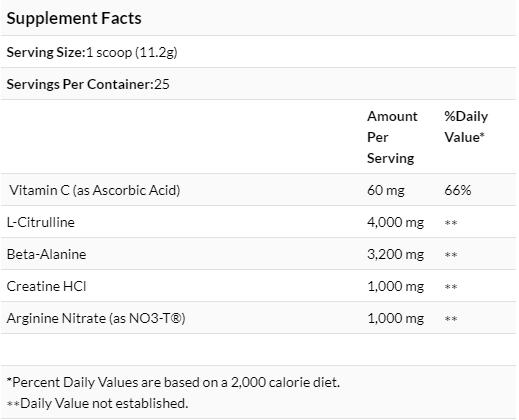
Task: Click the Percent Daily Values footnote
Action: (173, 382)
